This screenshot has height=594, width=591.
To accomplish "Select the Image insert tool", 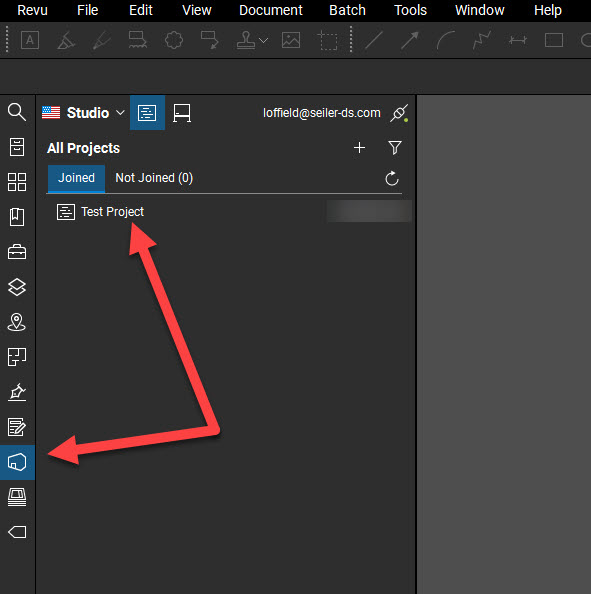I will 291,40.
